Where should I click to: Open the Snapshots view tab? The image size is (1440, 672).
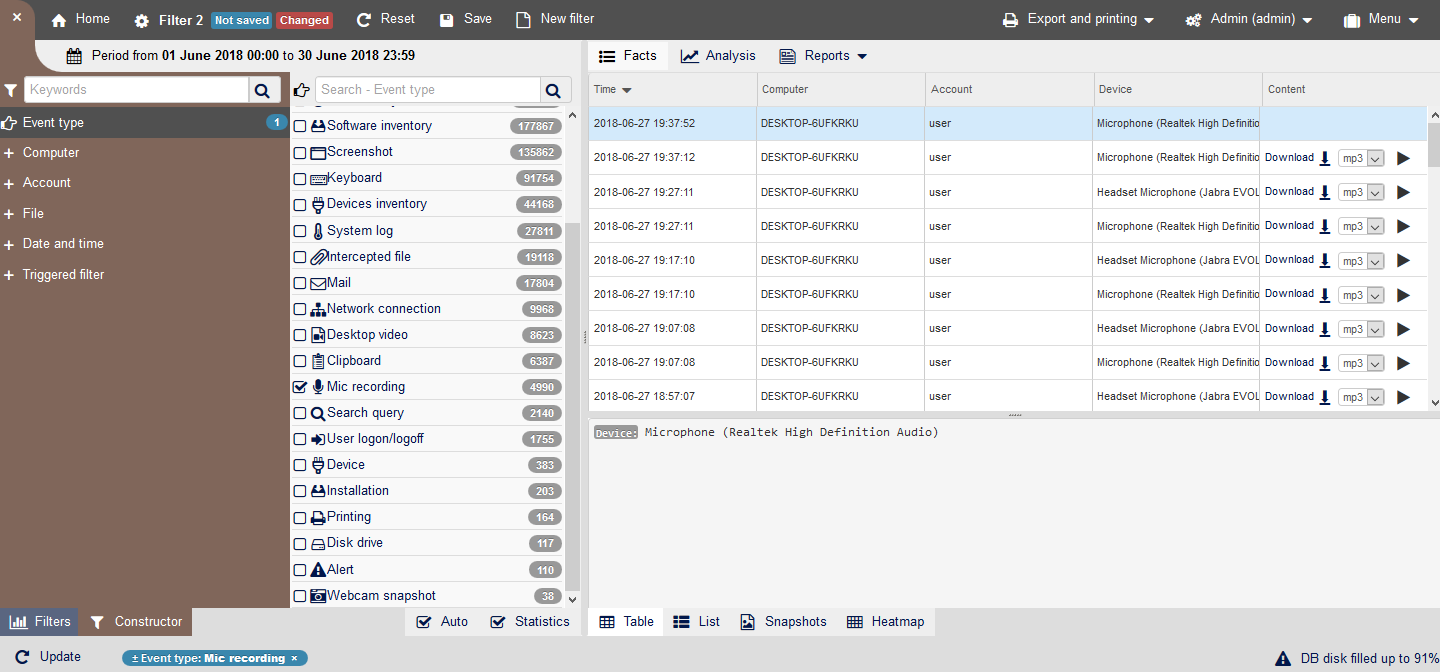tap(783, 622)
